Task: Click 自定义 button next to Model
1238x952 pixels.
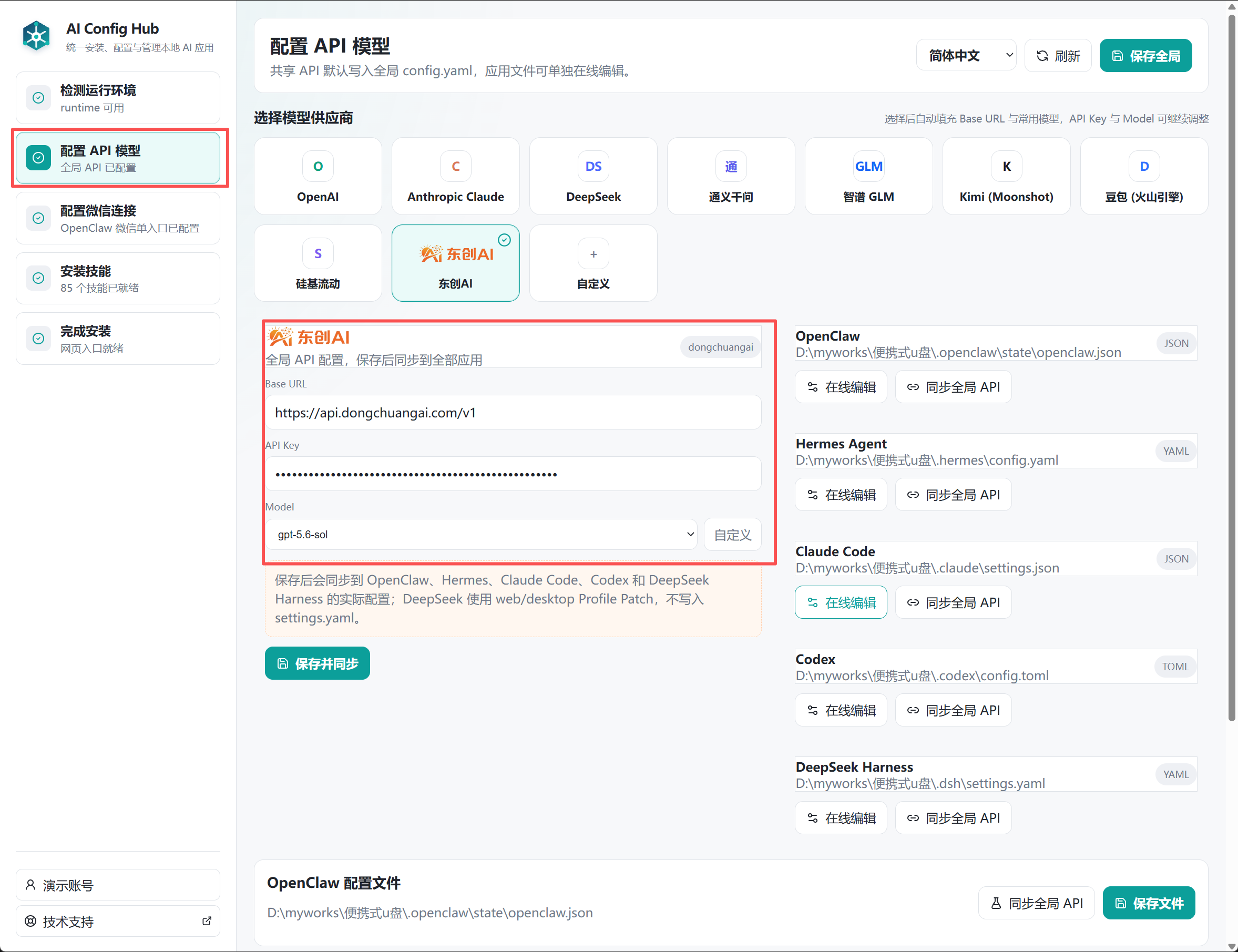Action: click(733, 535)
